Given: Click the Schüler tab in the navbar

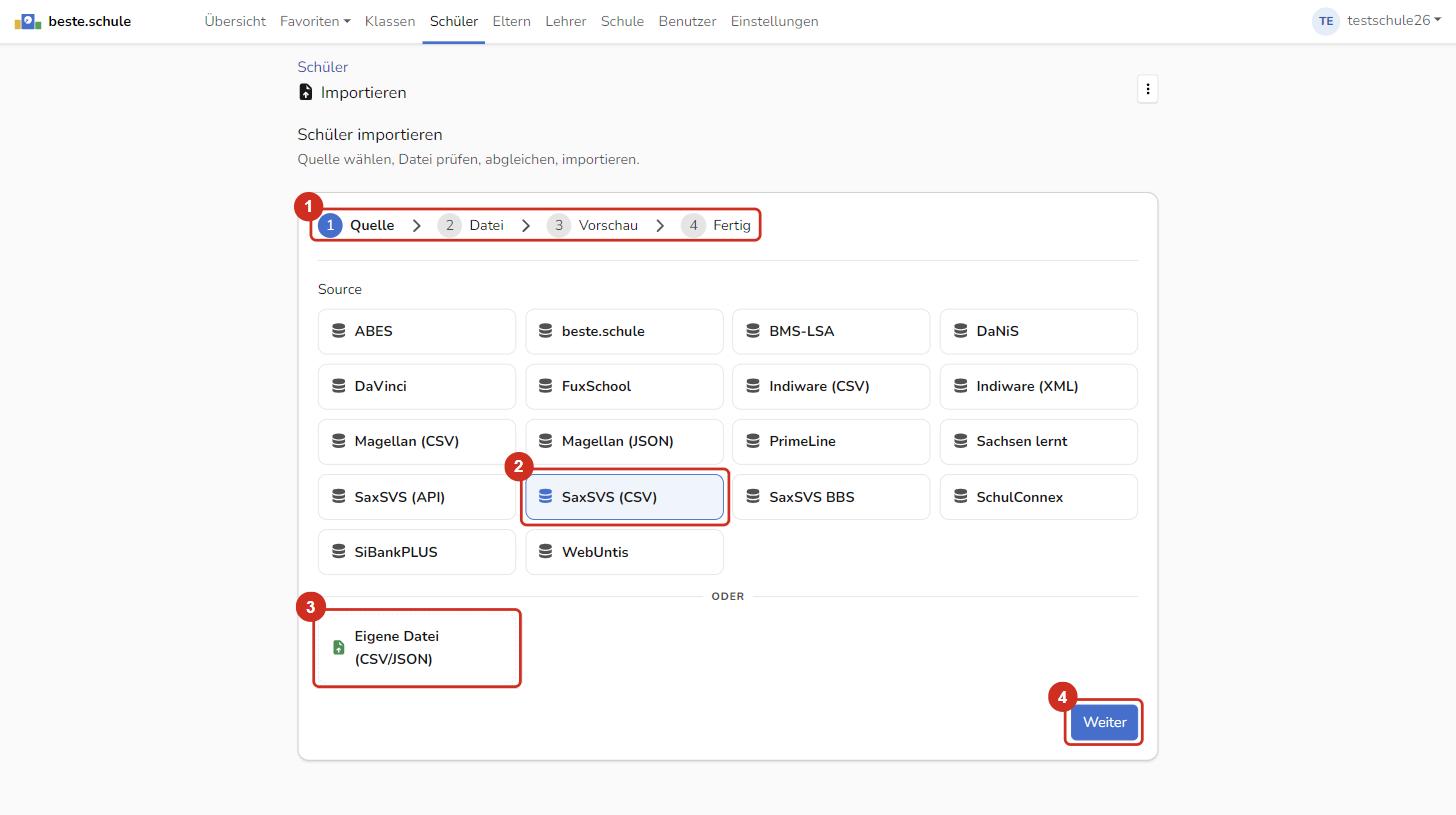Looking at the screenshot, I should click(x=454, y=21).
